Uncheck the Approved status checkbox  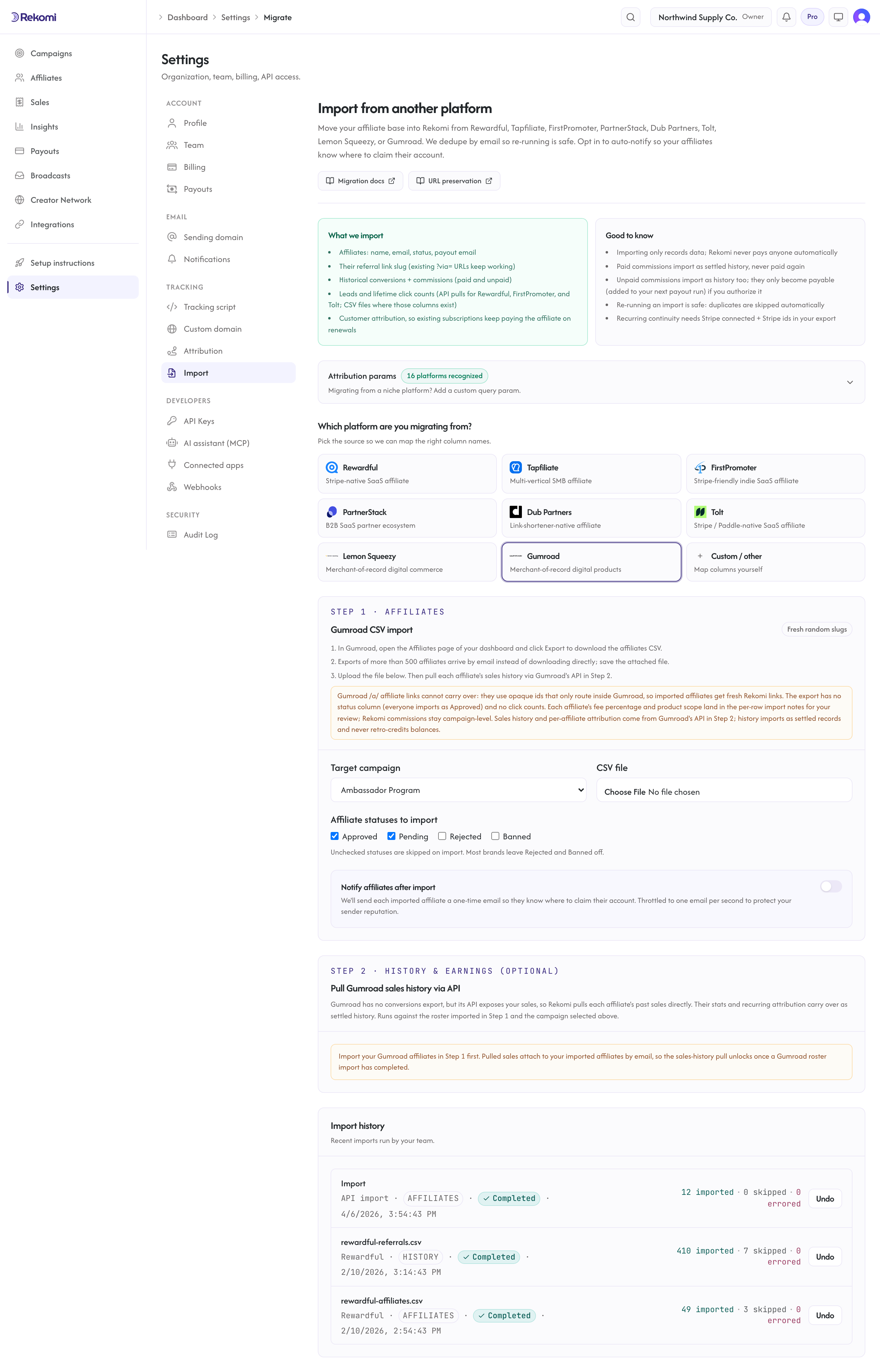coord(335,836)
